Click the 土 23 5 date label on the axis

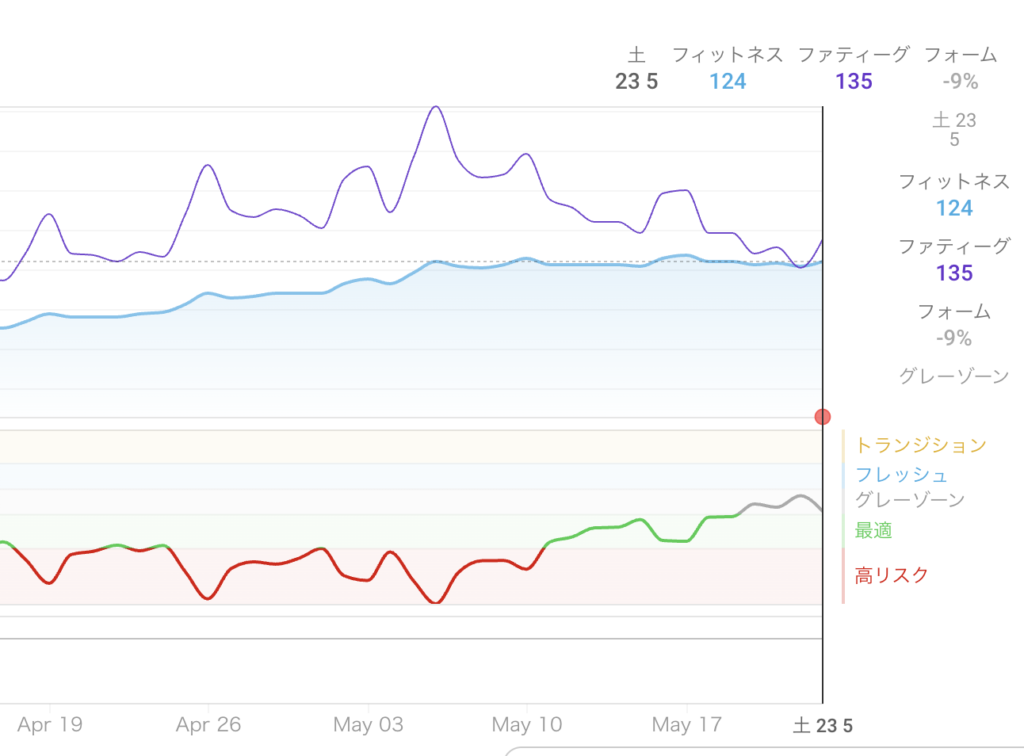(822, 725)
